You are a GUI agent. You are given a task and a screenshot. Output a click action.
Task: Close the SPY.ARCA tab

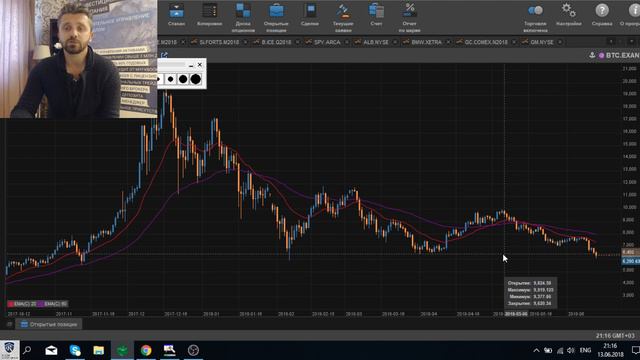tap(347, 42)
